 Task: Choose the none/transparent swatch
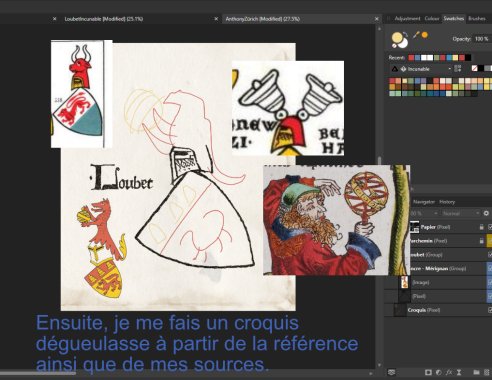(x=474, y=69)
